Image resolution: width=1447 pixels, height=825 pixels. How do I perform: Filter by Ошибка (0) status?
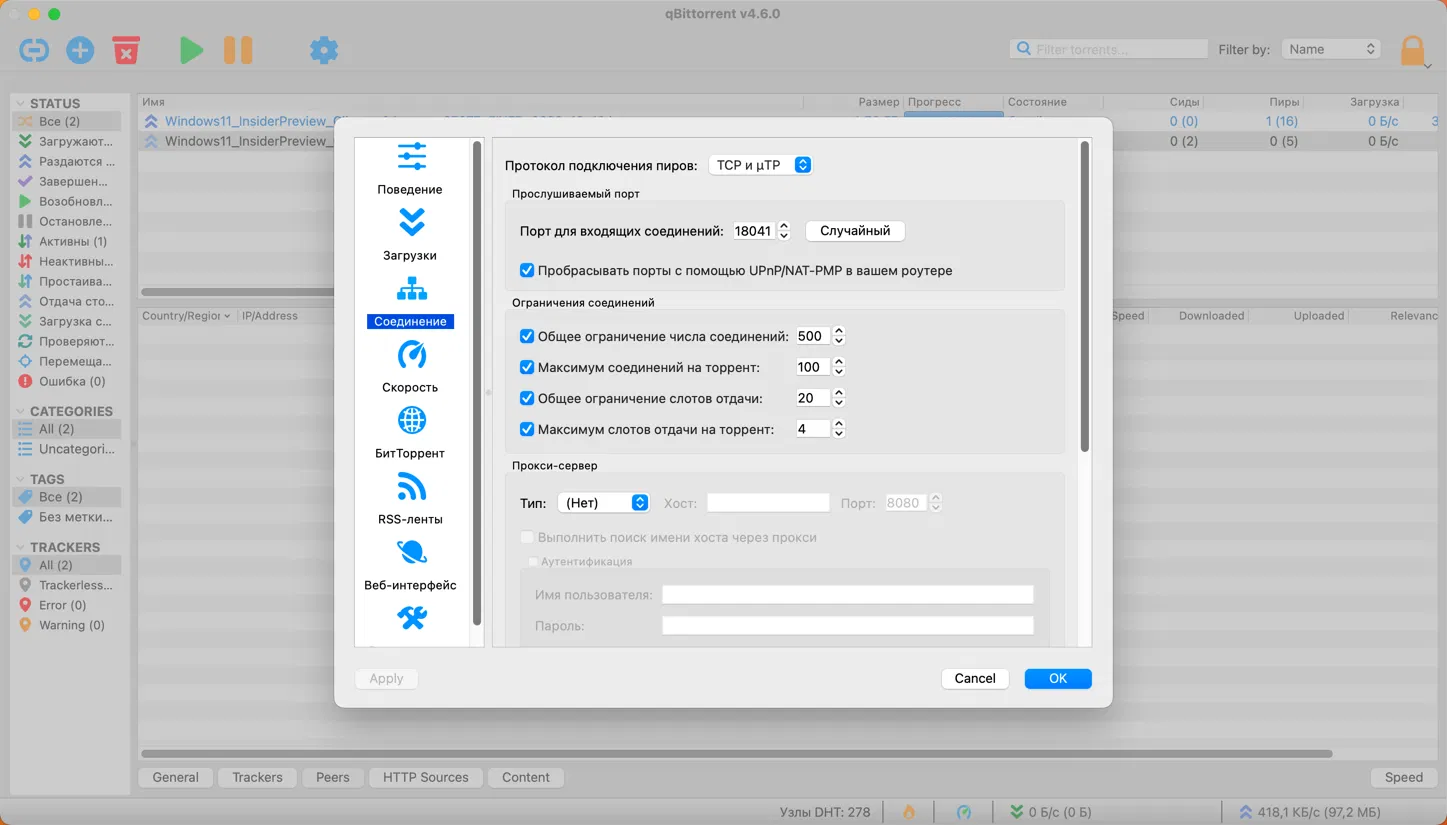click(66, 381)
